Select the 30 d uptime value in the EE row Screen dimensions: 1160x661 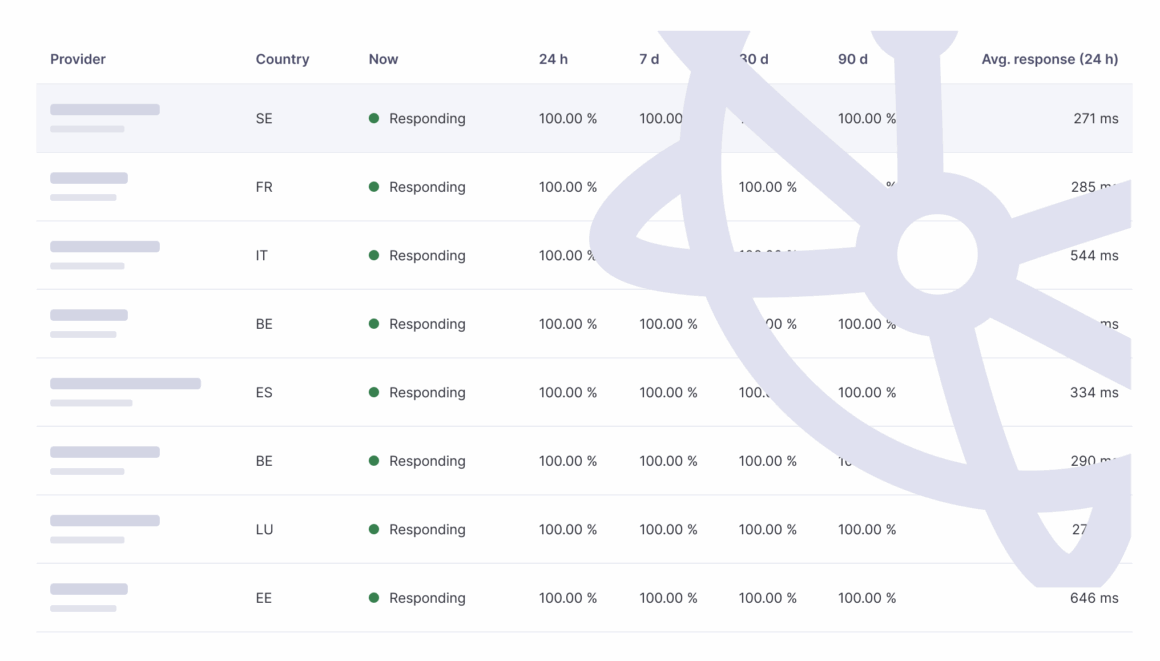click(767, 598)
